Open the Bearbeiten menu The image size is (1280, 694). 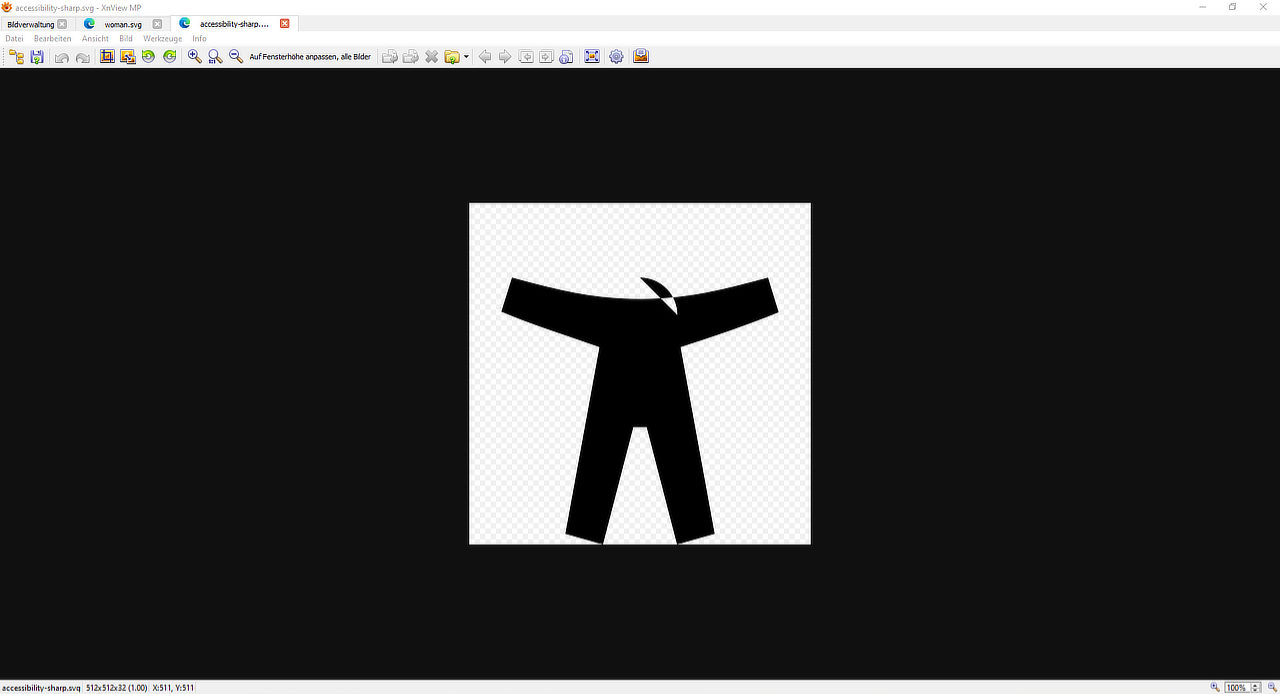coord(52,38)
